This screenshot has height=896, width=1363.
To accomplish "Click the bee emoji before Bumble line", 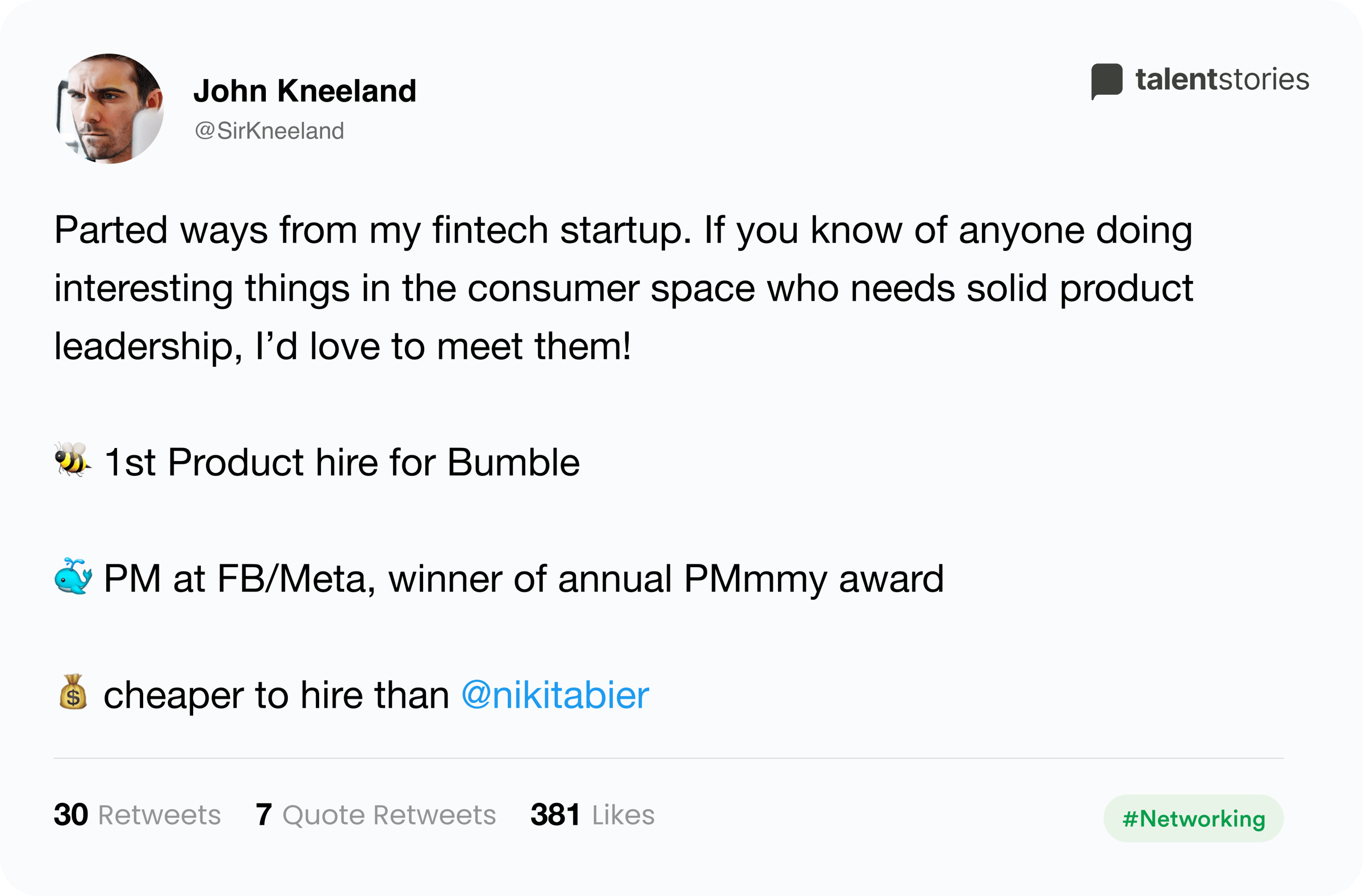I will (x=72, y=459).
